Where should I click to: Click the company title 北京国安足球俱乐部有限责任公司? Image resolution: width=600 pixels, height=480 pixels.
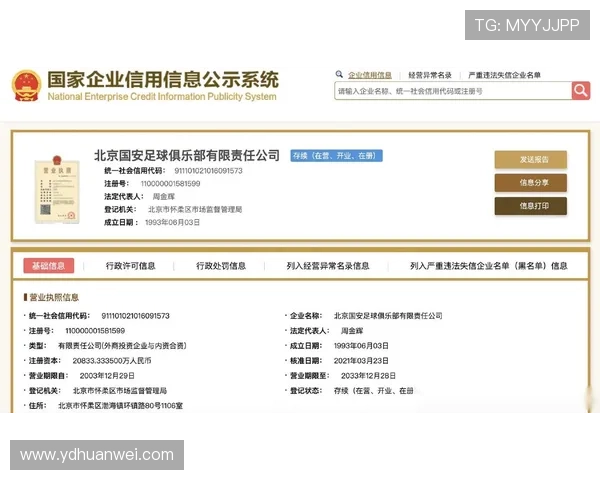click(187, 155)
